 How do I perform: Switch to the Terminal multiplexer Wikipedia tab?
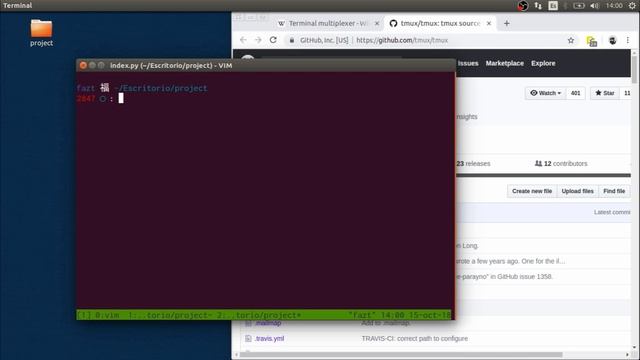tap(328, 23)
